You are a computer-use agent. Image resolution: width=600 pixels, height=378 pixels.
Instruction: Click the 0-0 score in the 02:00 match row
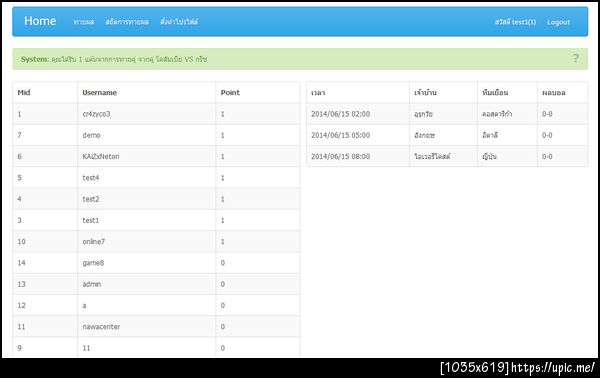click(547, 114)
